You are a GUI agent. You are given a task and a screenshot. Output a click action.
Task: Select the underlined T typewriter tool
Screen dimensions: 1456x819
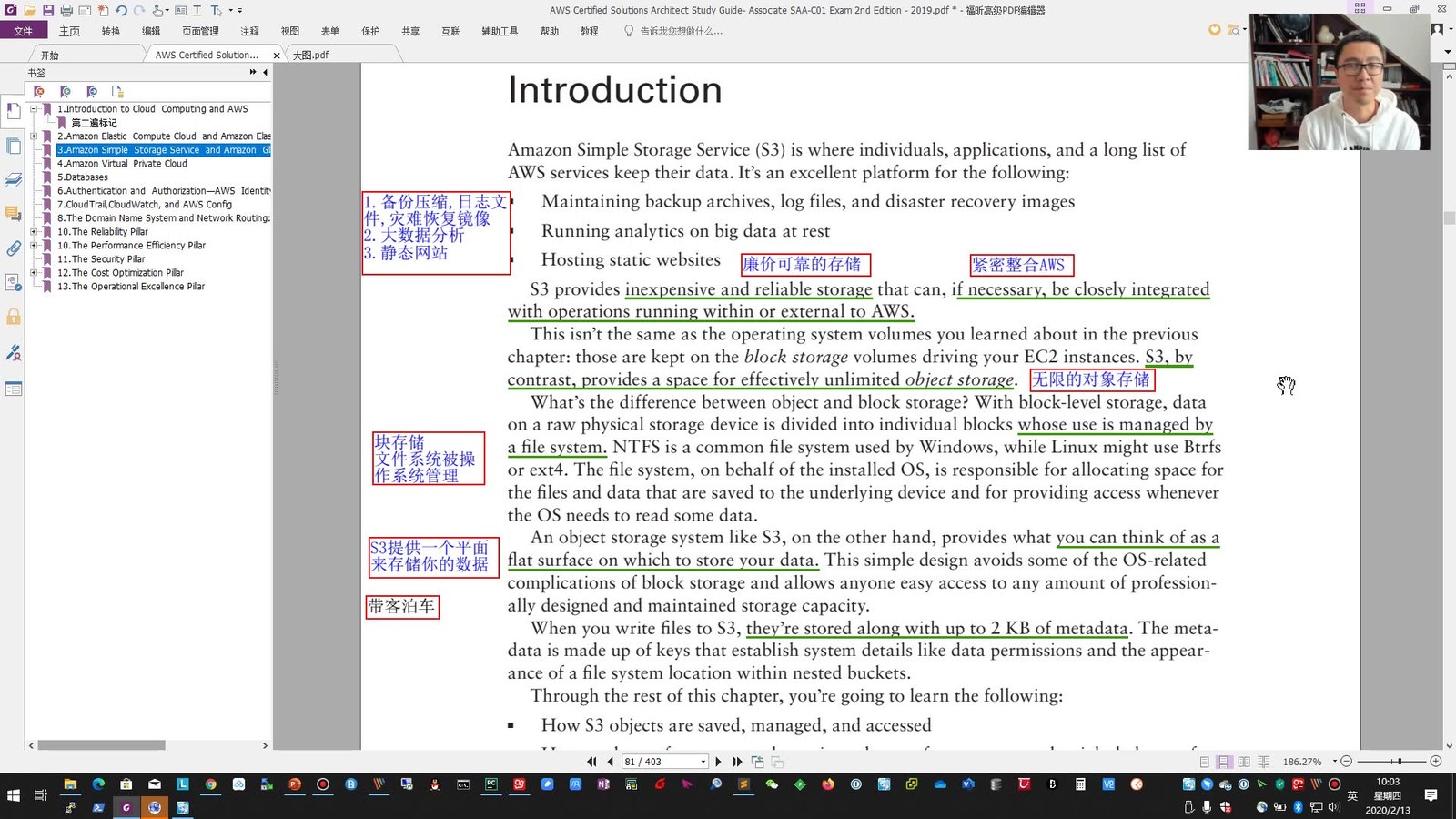point(197,10)
